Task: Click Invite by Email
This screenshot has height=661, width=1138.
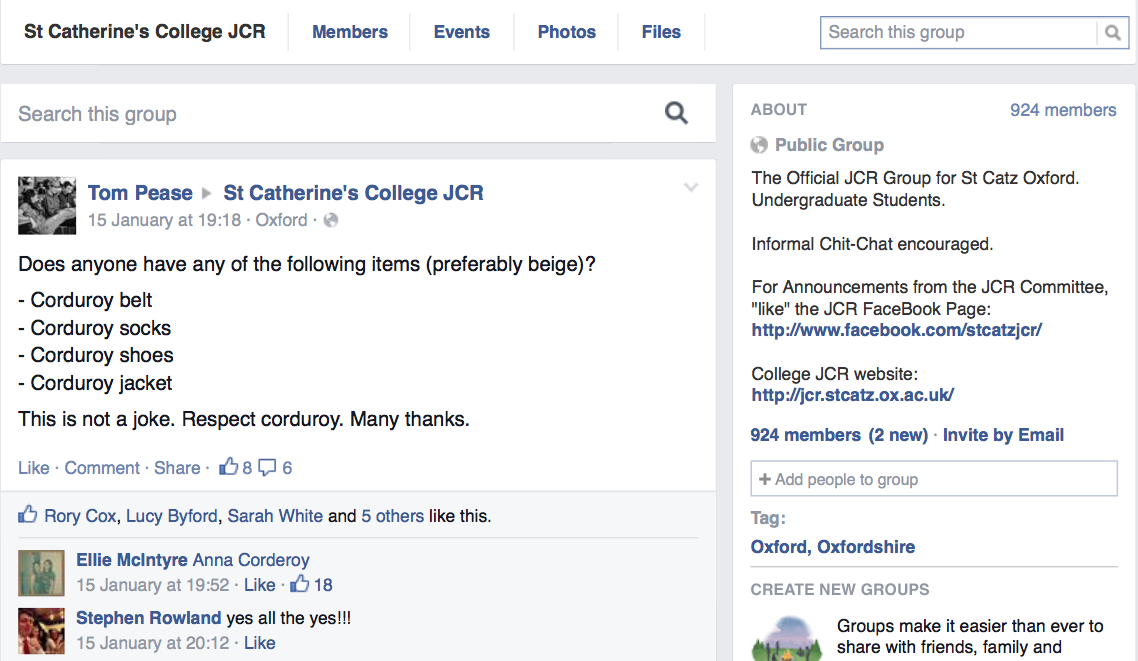Action: (1003, 435)
